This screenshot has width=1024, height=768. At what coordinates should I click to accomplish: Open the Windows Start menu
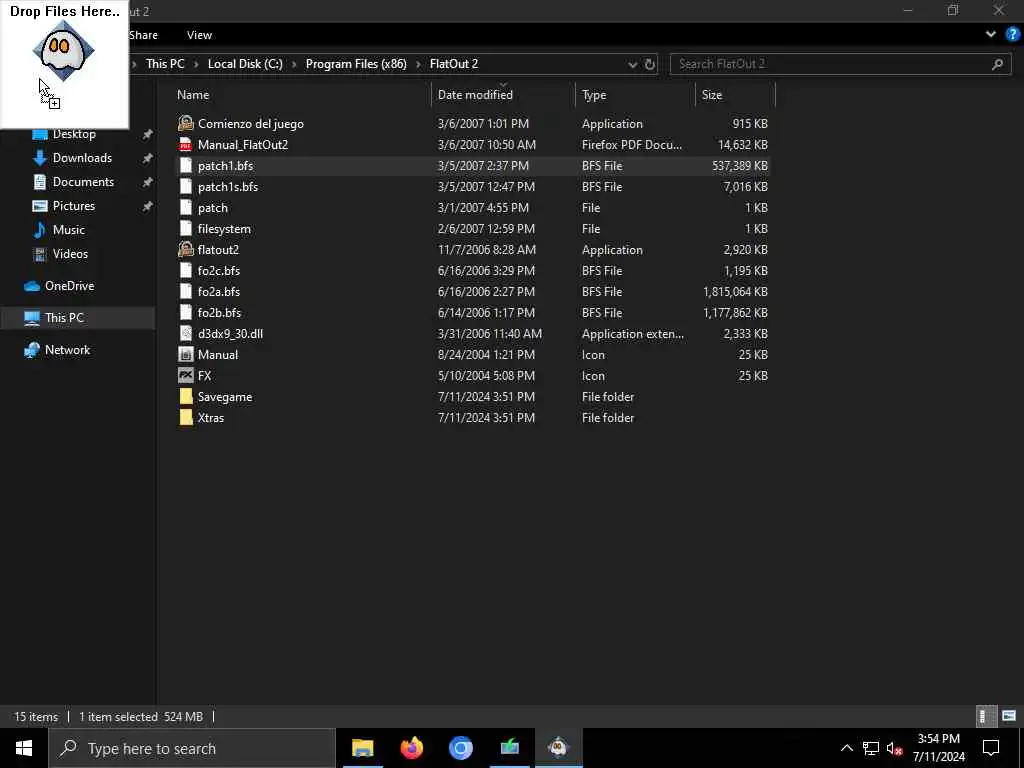pyautogui.click(x=24, y=748)
